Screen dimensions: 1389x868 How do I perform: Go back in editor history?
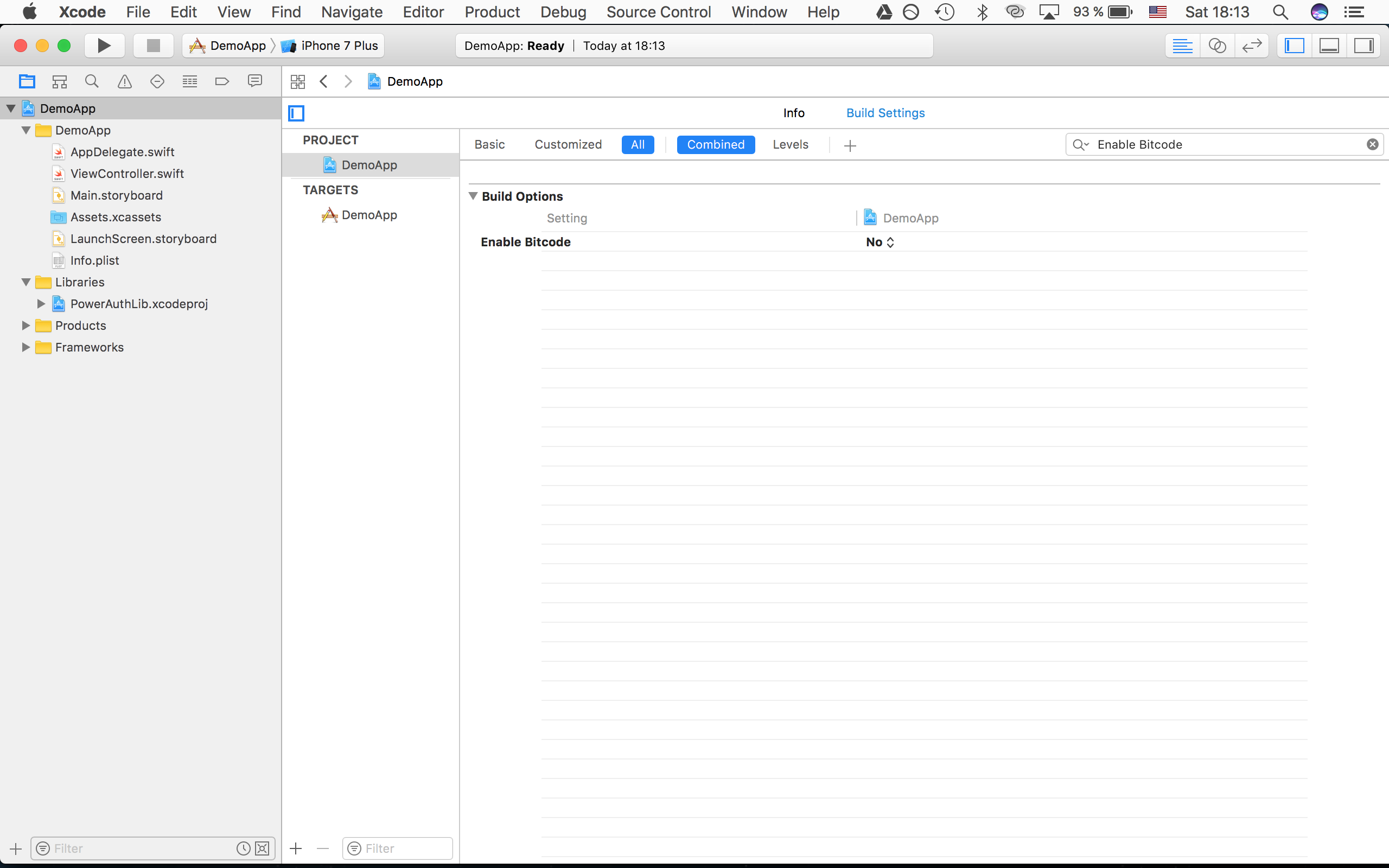[324, 81]
